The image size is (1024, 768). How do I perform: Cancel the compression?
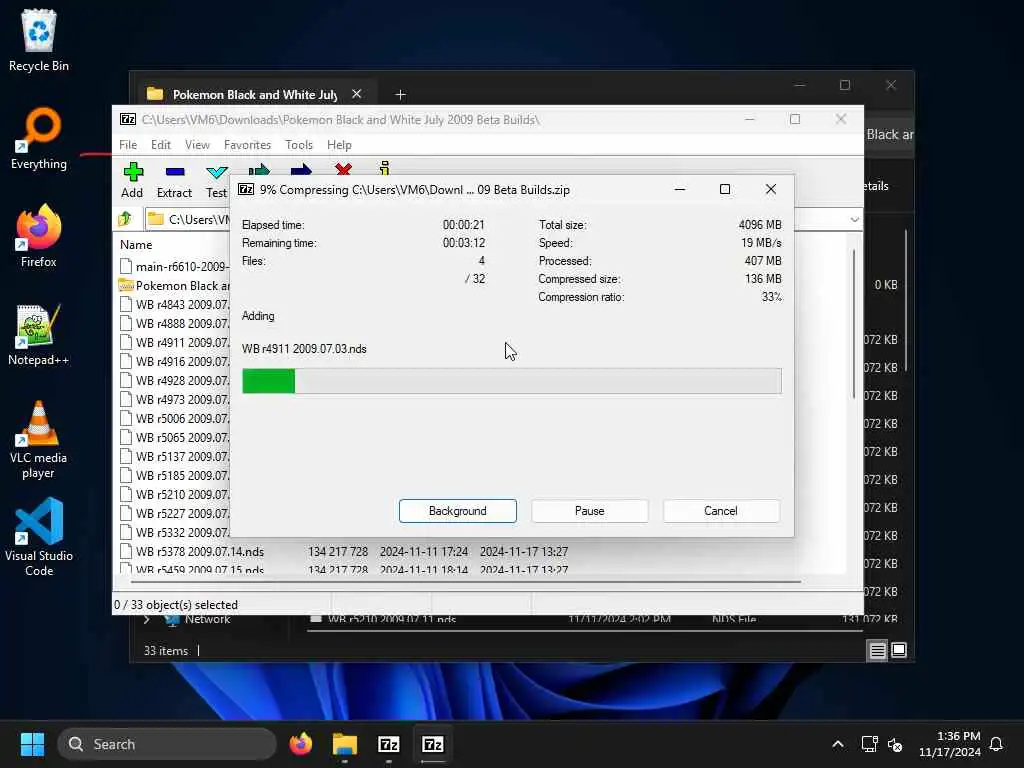(x=721, y=511)
